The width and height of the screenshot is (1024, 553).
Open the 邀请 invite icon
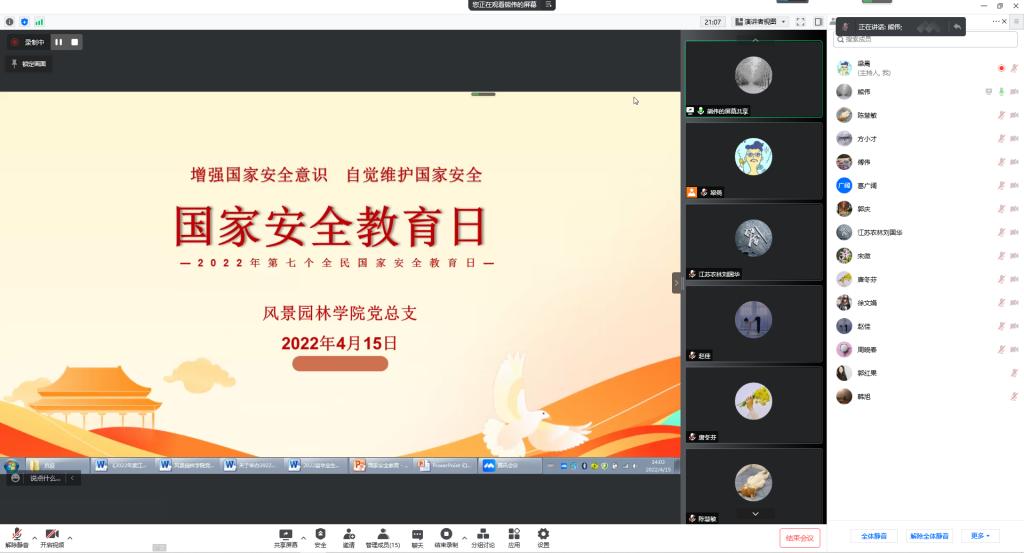click(348, 537)
